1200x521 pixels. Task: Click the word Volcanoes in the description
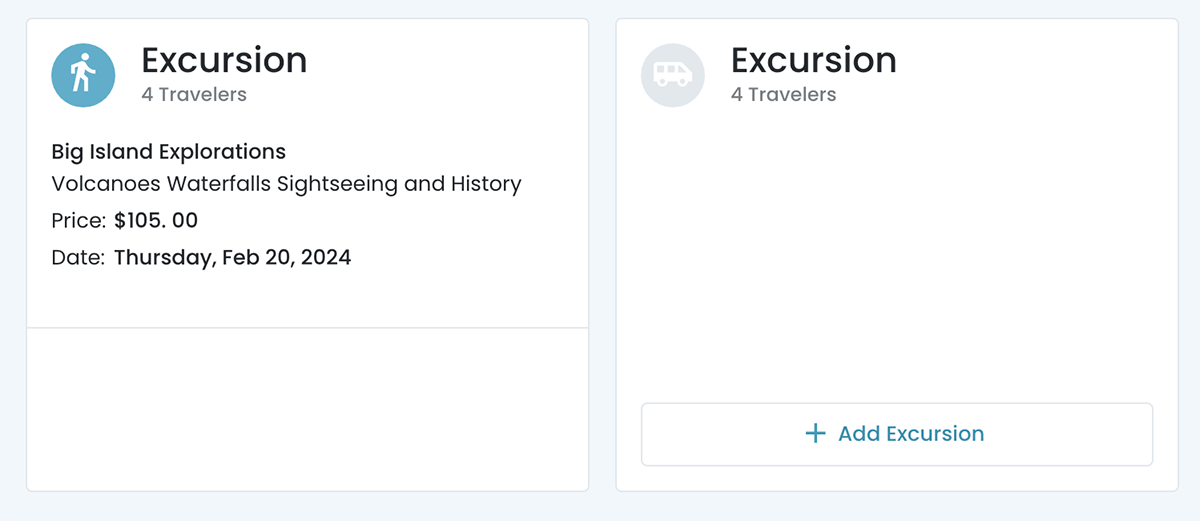[x=105, y=184]
